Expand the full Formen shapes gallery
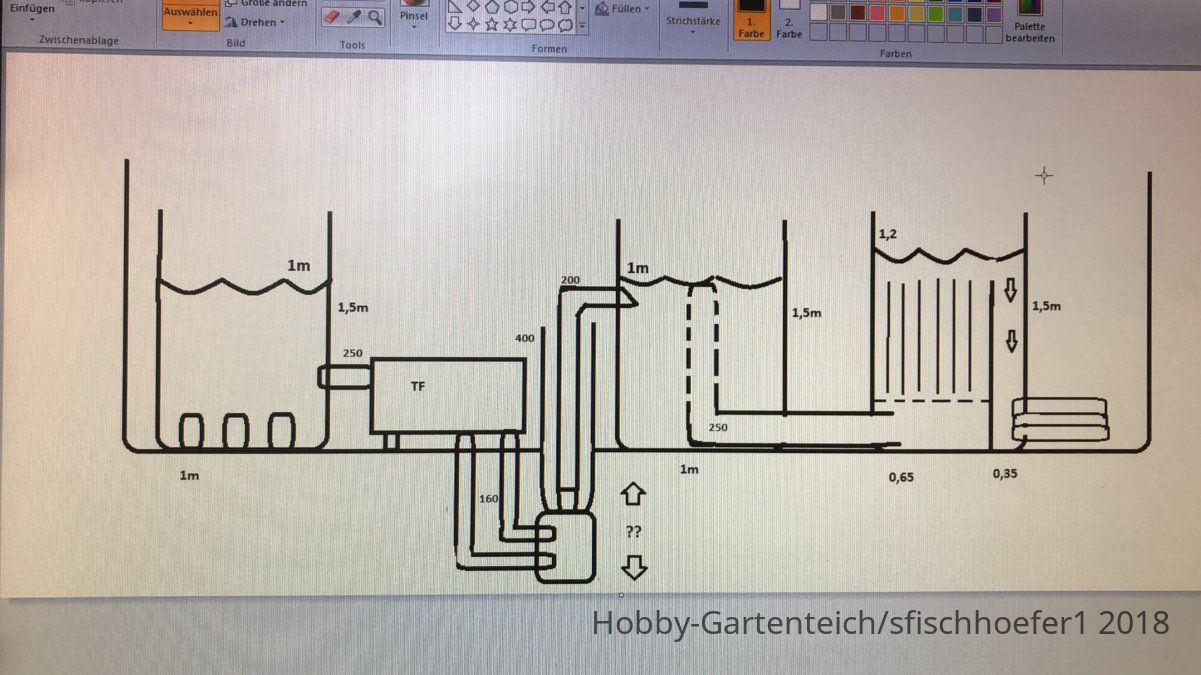The height and width of the screenshot is (675, 1201). pyautogui.click(x=582, y=24)
